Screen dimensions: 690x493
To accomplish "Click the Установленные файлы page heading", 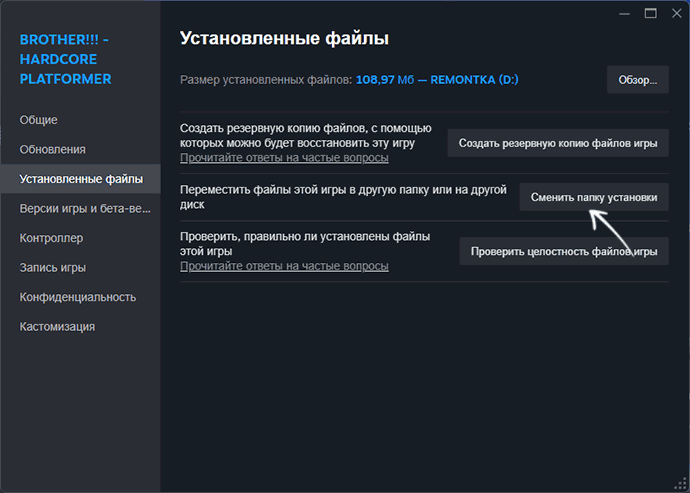I will coord(284,38).
